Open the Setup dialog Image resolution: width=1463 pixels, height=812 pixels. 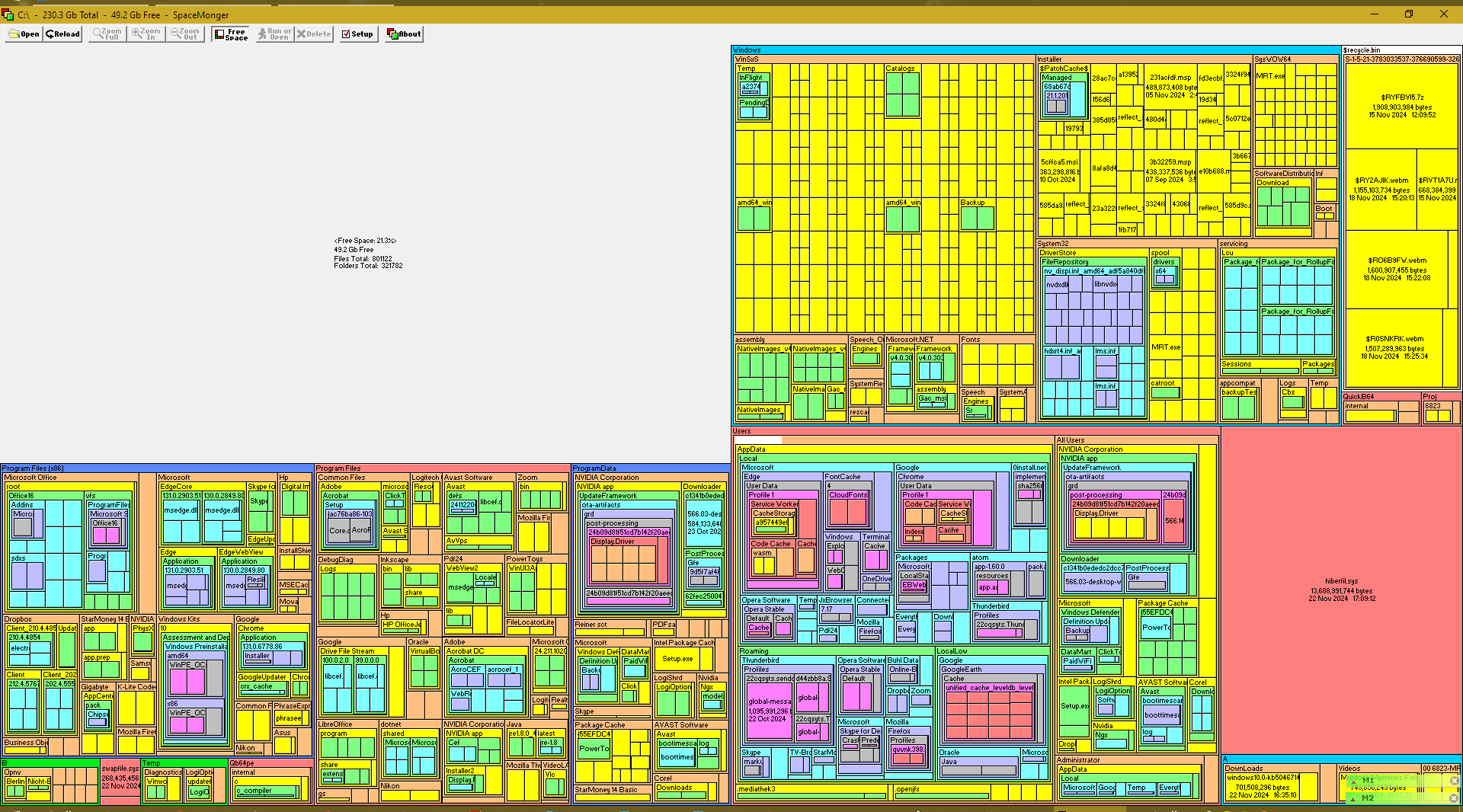pos(358,34)
